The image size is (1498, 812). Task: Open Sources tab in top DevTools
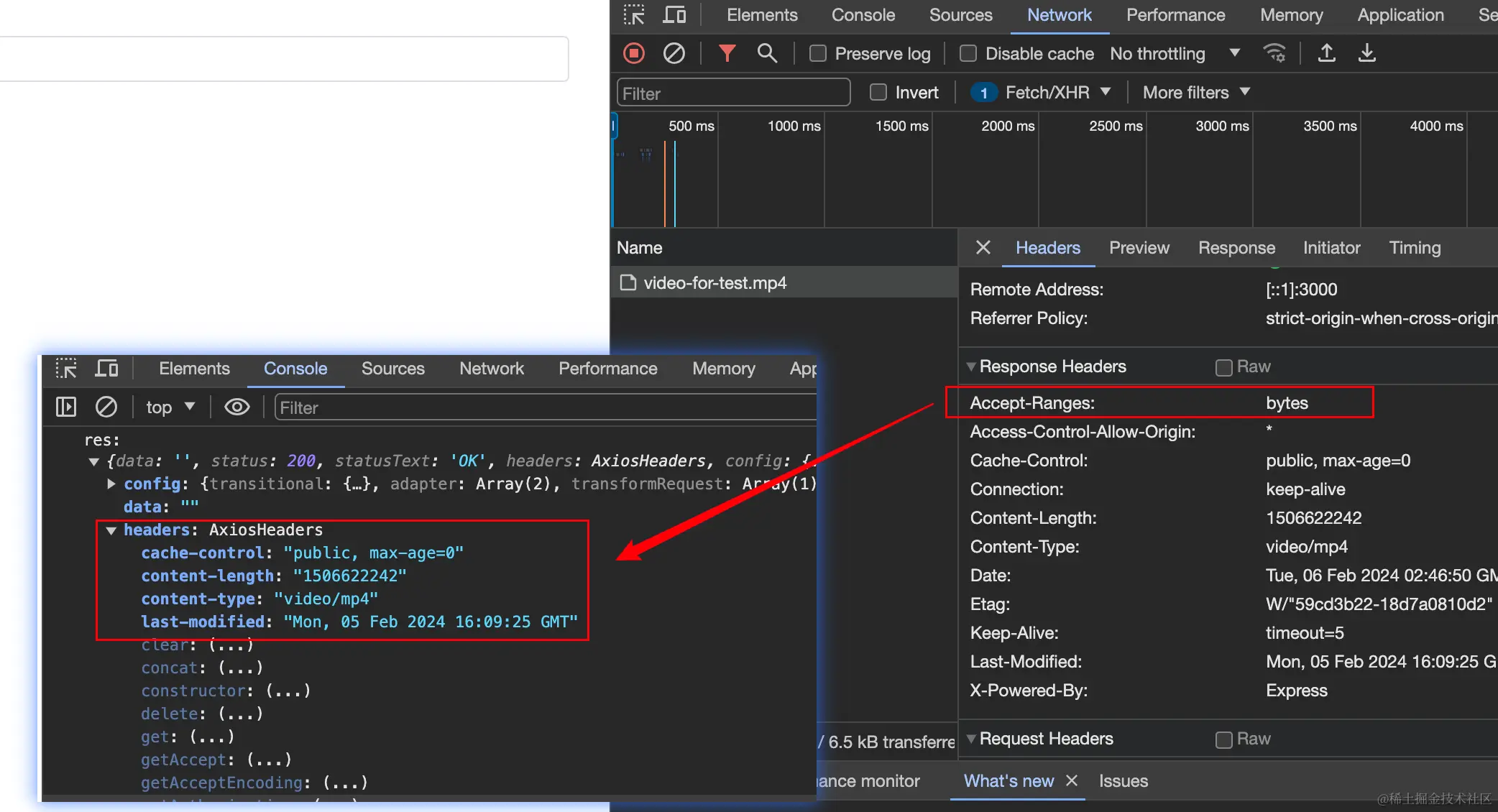pos(960,15)
